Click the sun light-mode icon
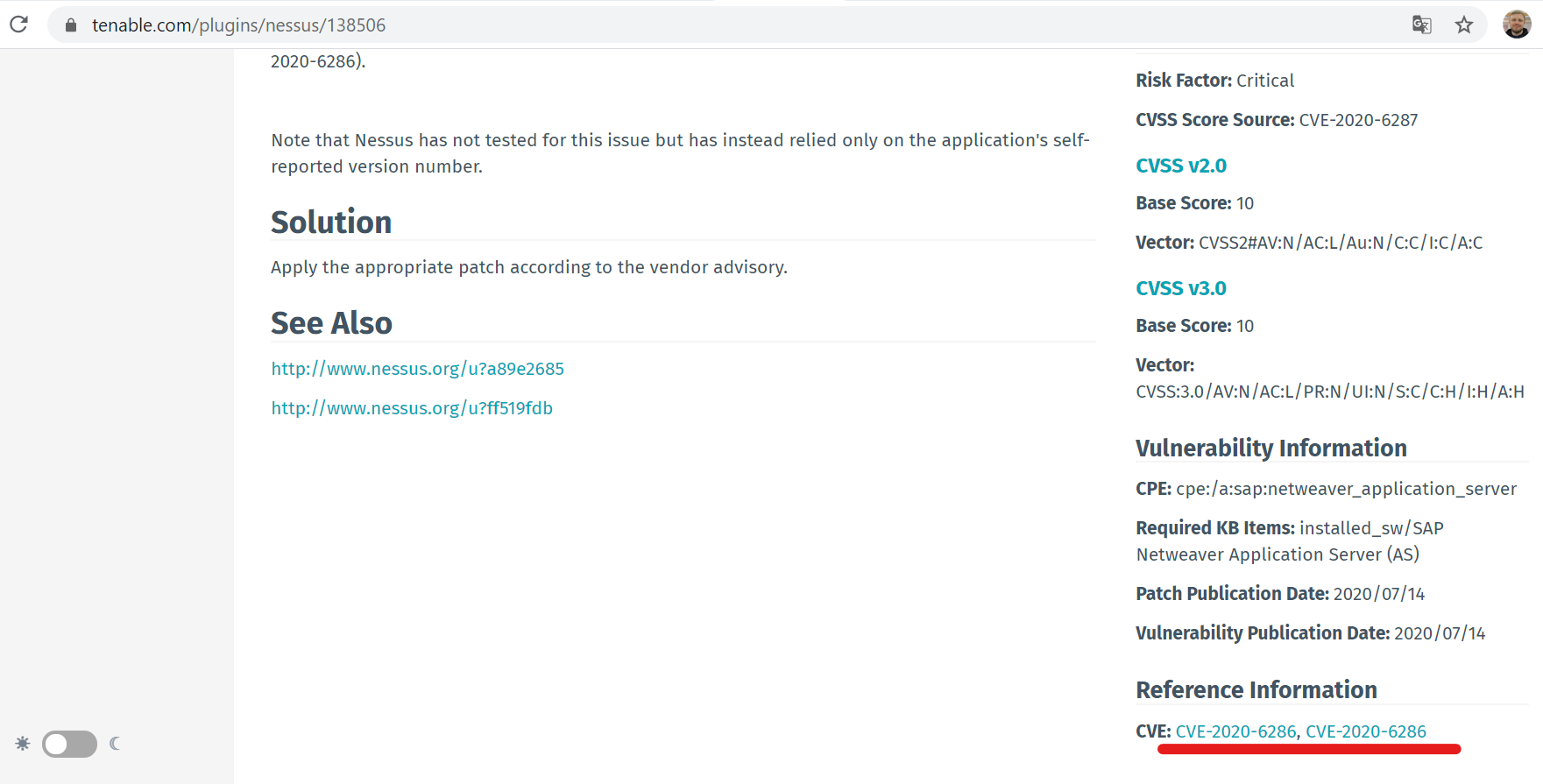This screenshot has width=1543, height=784. [x=23, y=744]
